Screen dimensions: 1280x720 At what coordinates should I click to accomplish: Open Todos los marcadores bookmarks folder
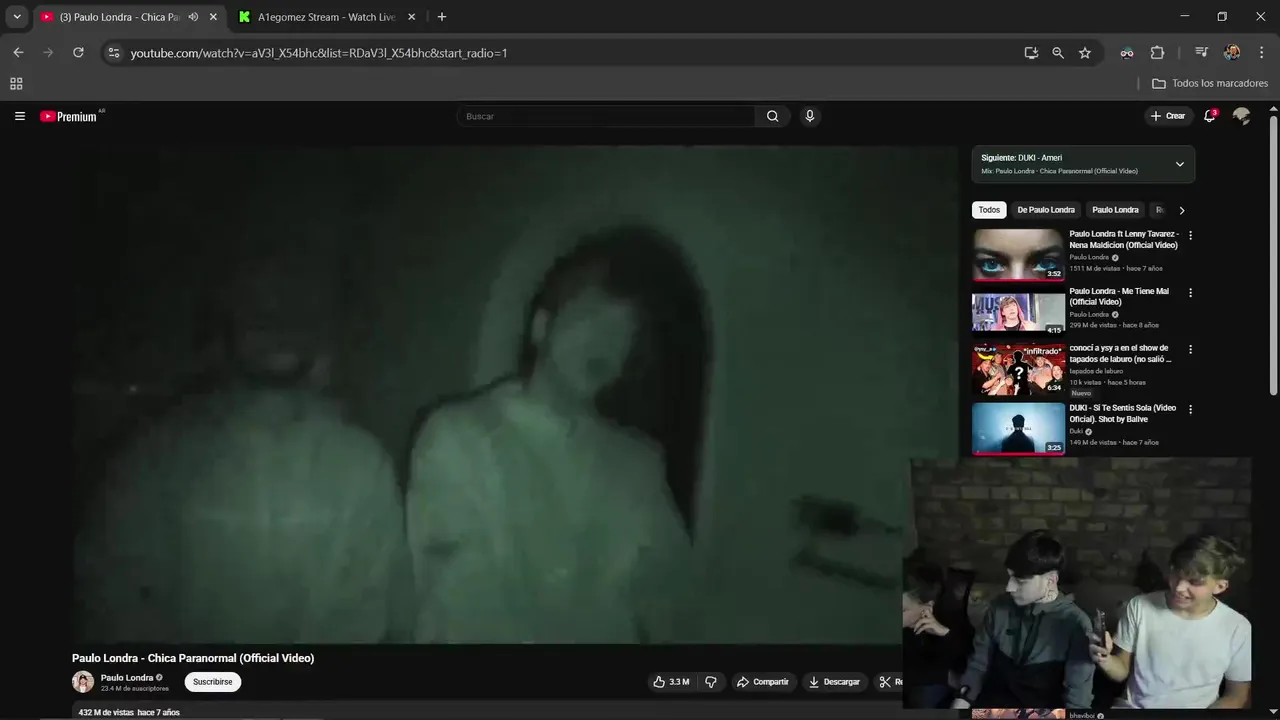click(x=1210, y=84)
